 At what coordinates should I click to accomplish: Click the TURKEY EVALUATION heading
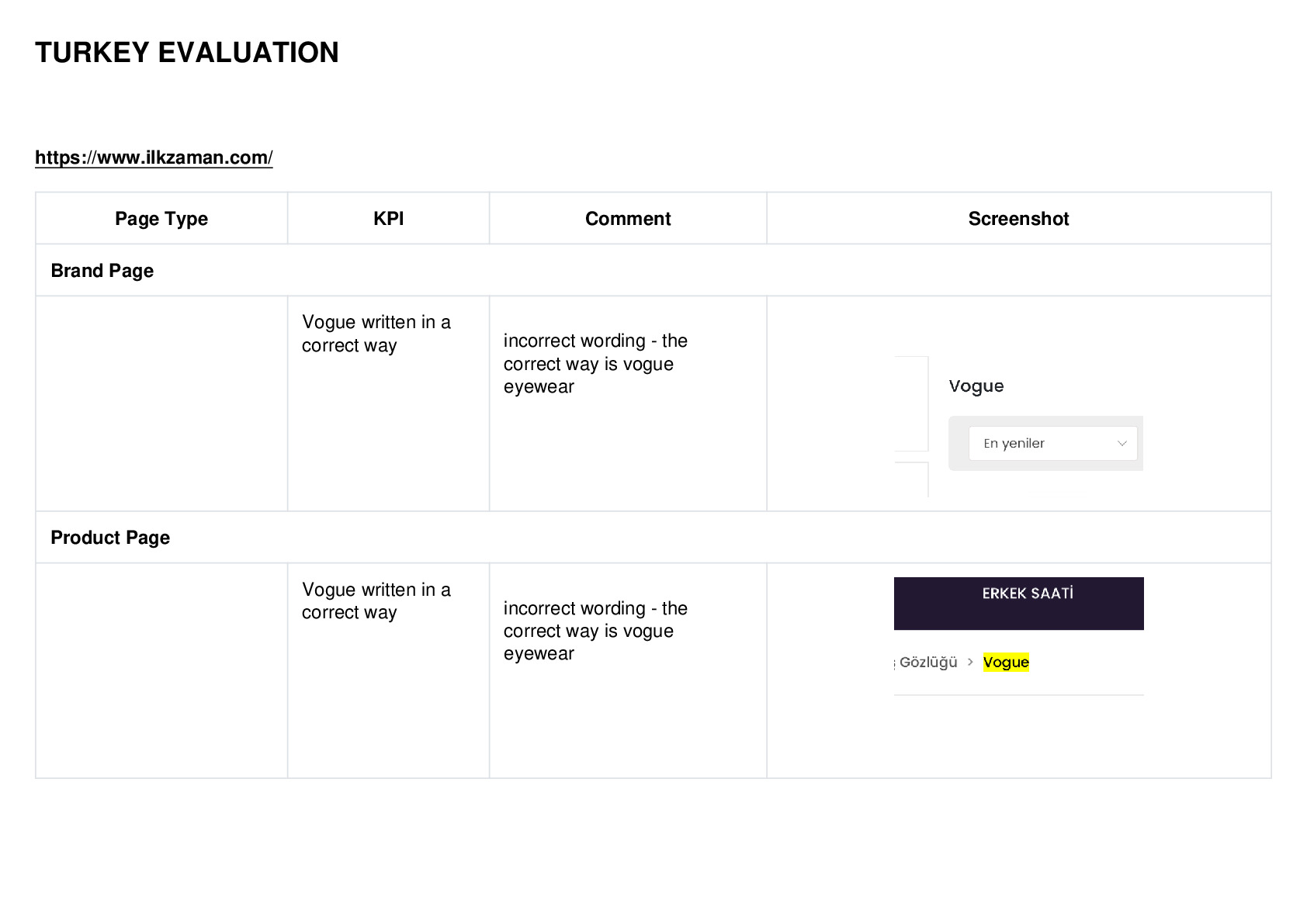tap(187, 53)
